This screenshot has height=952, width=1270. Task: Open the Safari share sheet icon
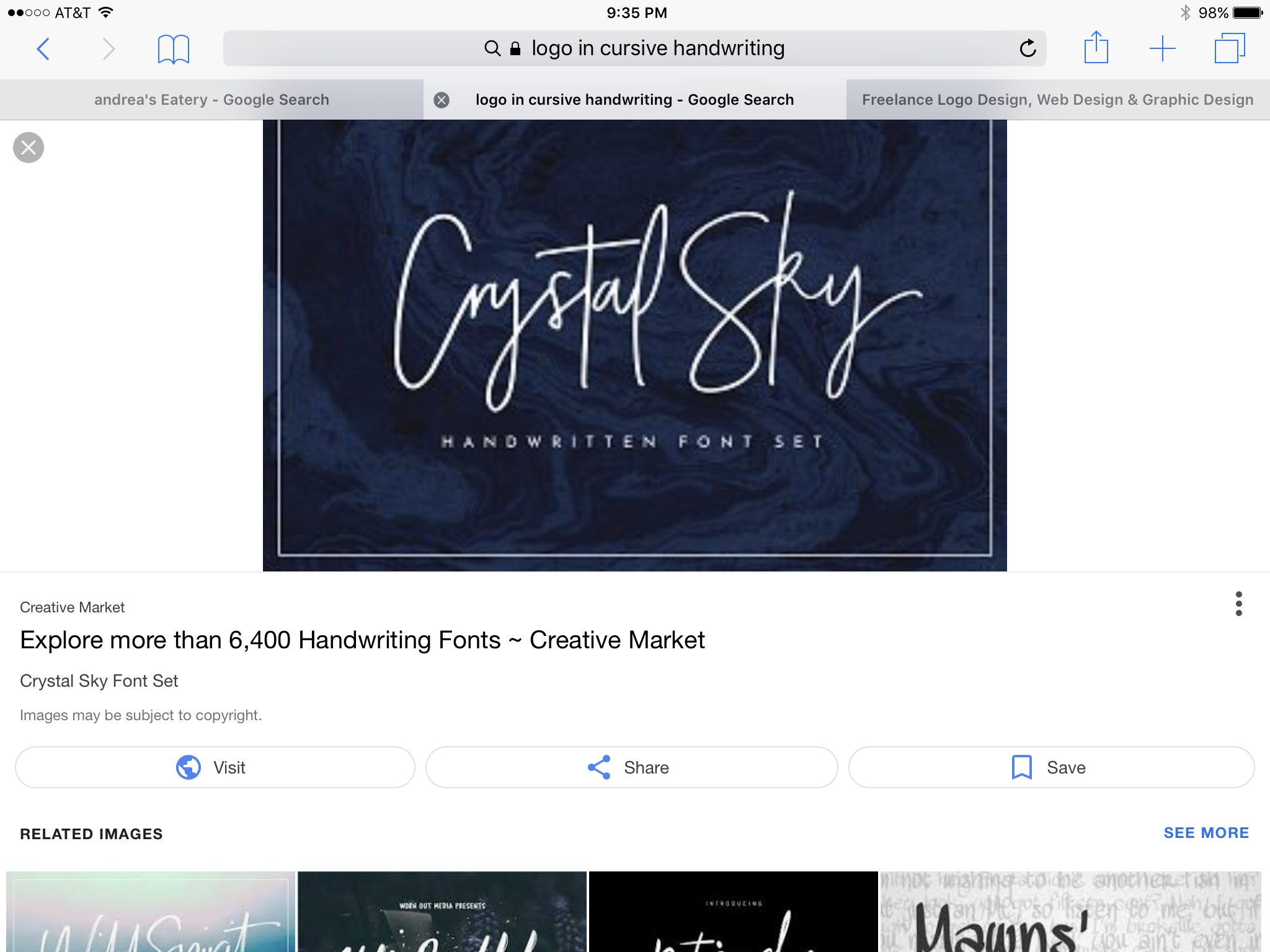(1096, 47)
